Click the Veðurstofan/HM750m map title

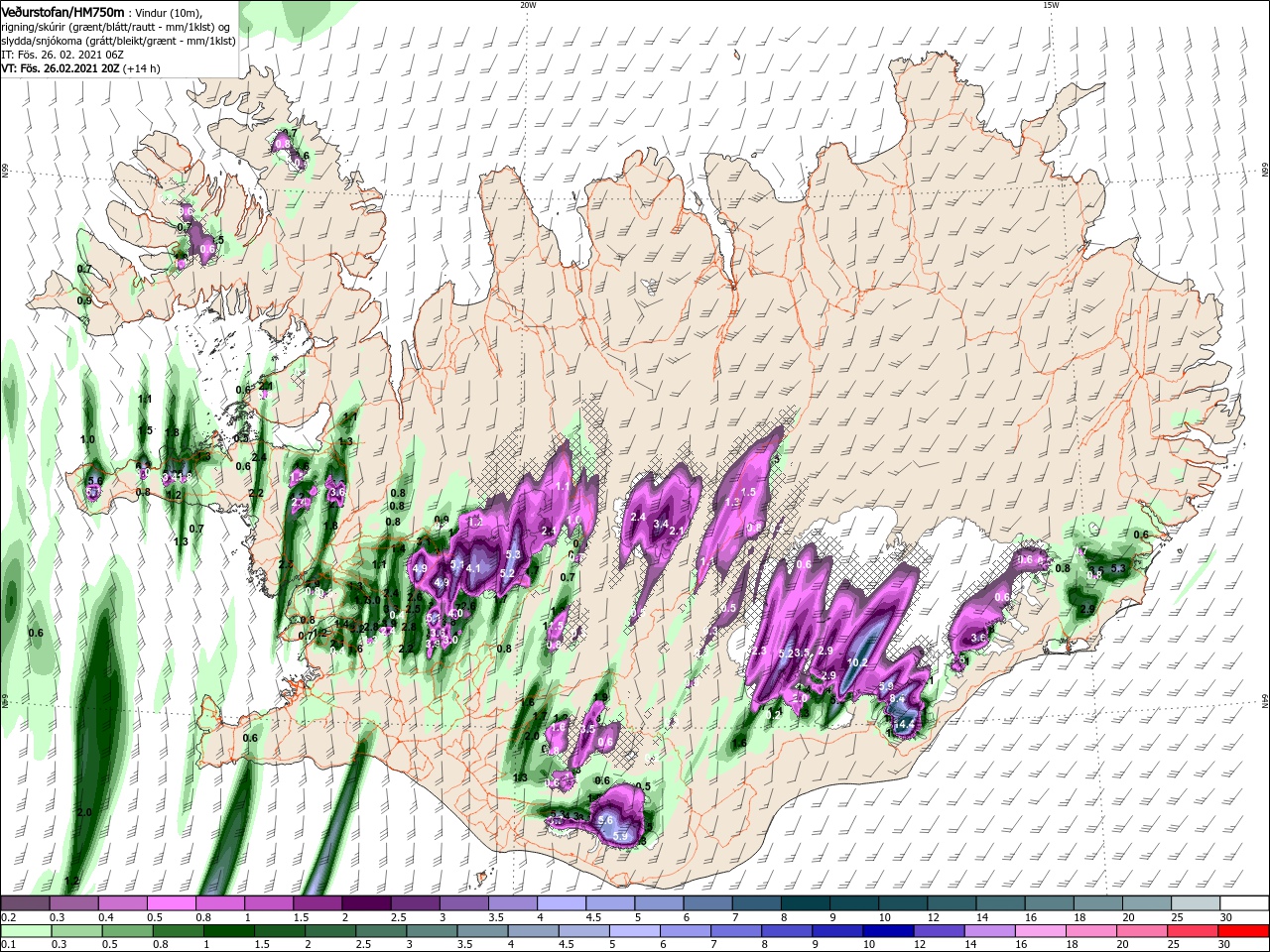64,12
